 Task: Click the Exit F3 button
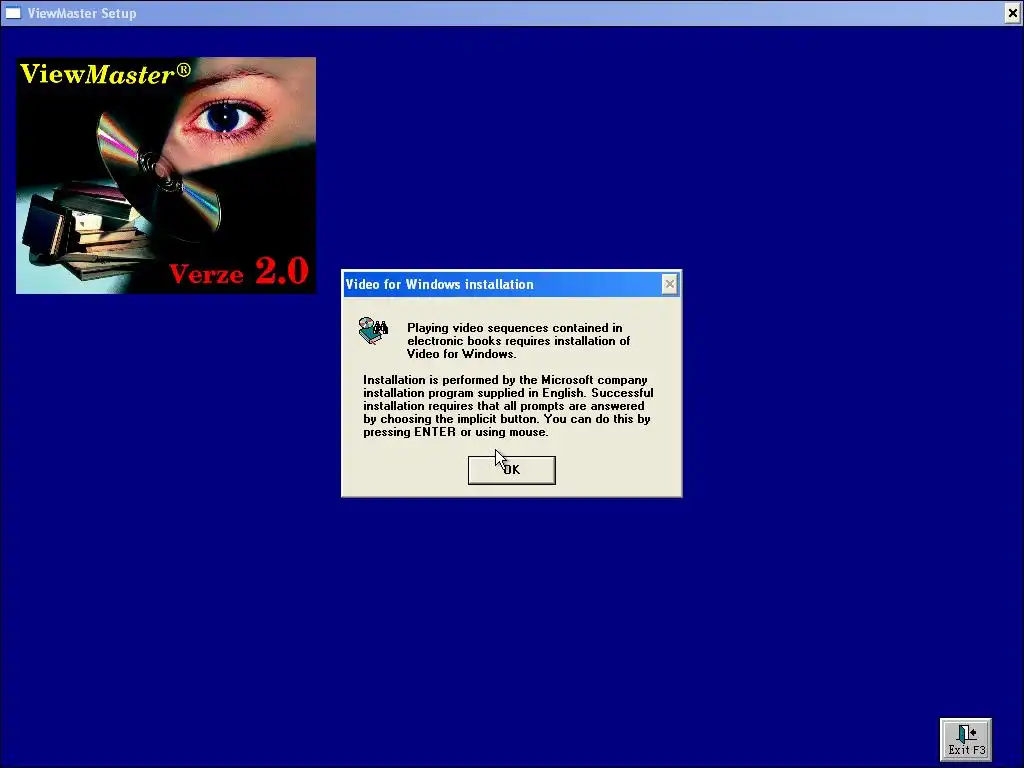click(966, 740)
